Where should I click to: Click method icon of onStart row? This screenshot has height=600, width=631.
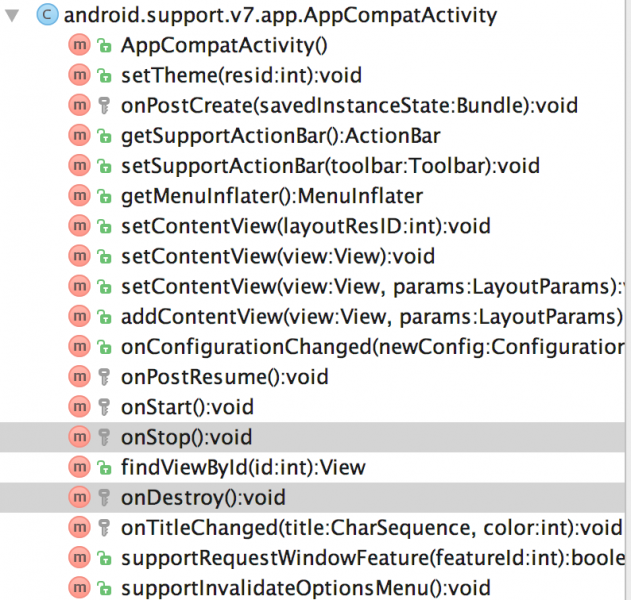tap(79, 407)
